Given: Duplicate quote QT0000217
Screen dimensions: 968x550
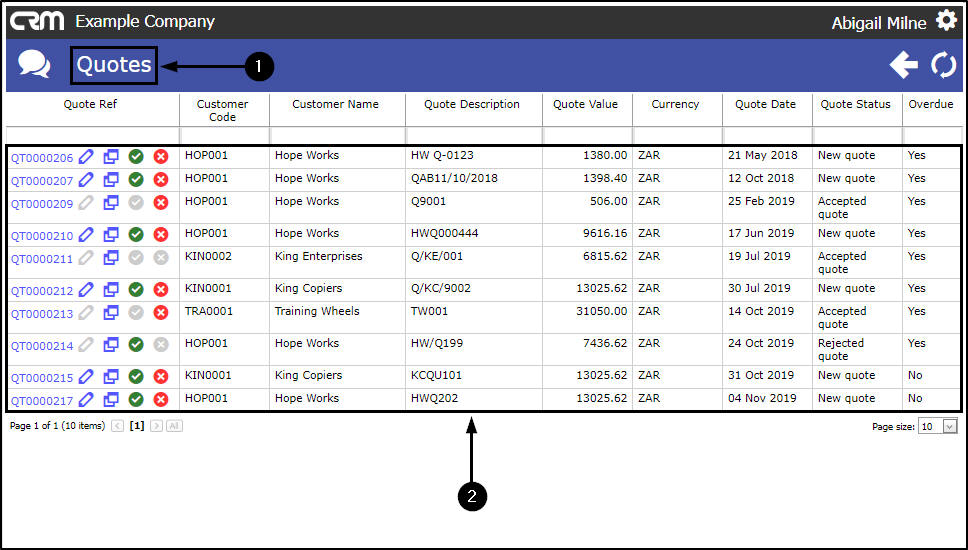Looking at the screenshot, I should click(x=111, y=399).
